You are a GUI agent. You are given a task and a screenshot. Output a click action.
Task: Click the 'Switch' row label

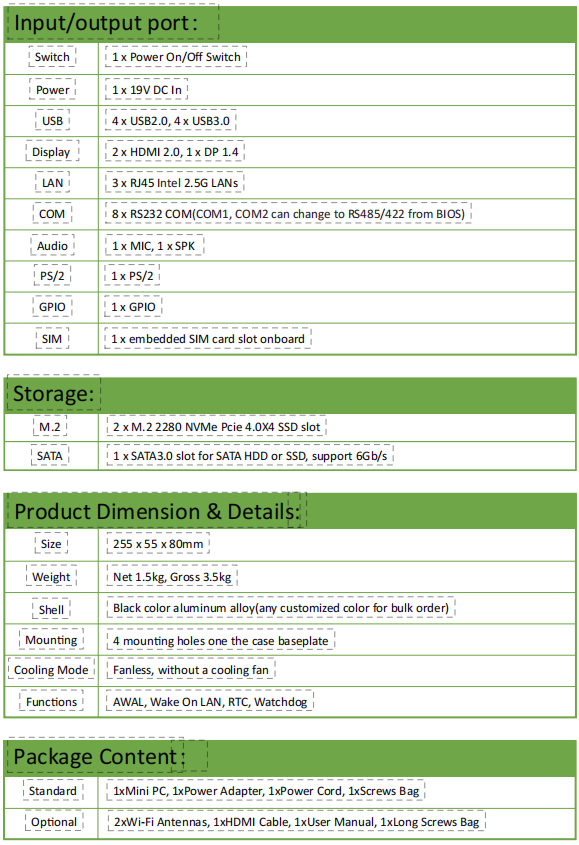[52, 57]
